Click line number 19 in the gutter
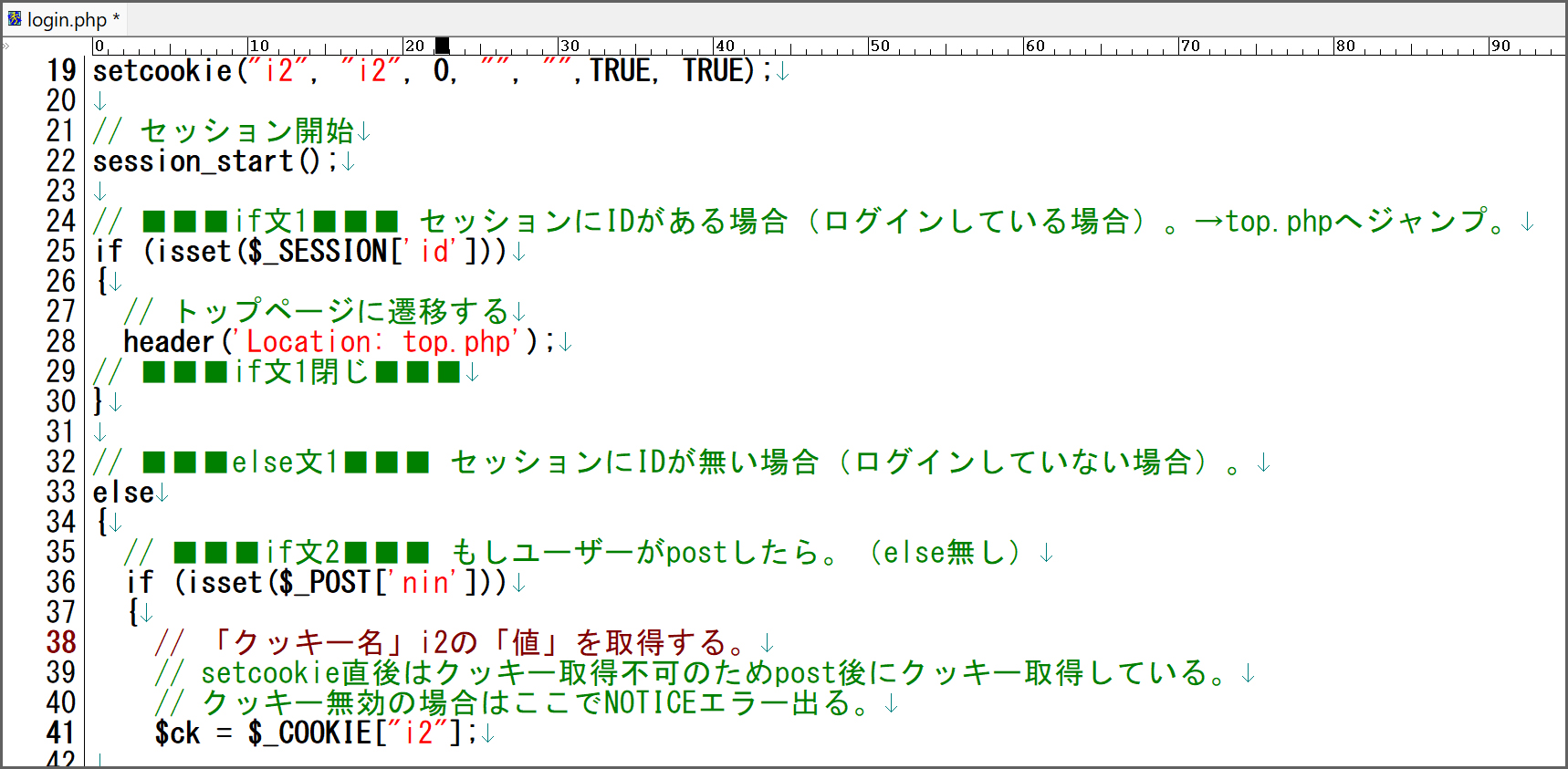Image resolution: width=1568 pixels, height=769 pixels. (x=61, y=71)
